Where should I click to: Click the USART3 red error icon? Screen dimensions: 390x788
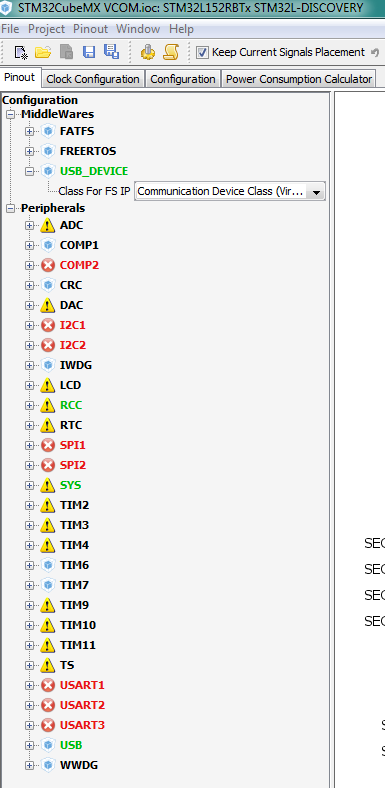[x=48, y=725]
